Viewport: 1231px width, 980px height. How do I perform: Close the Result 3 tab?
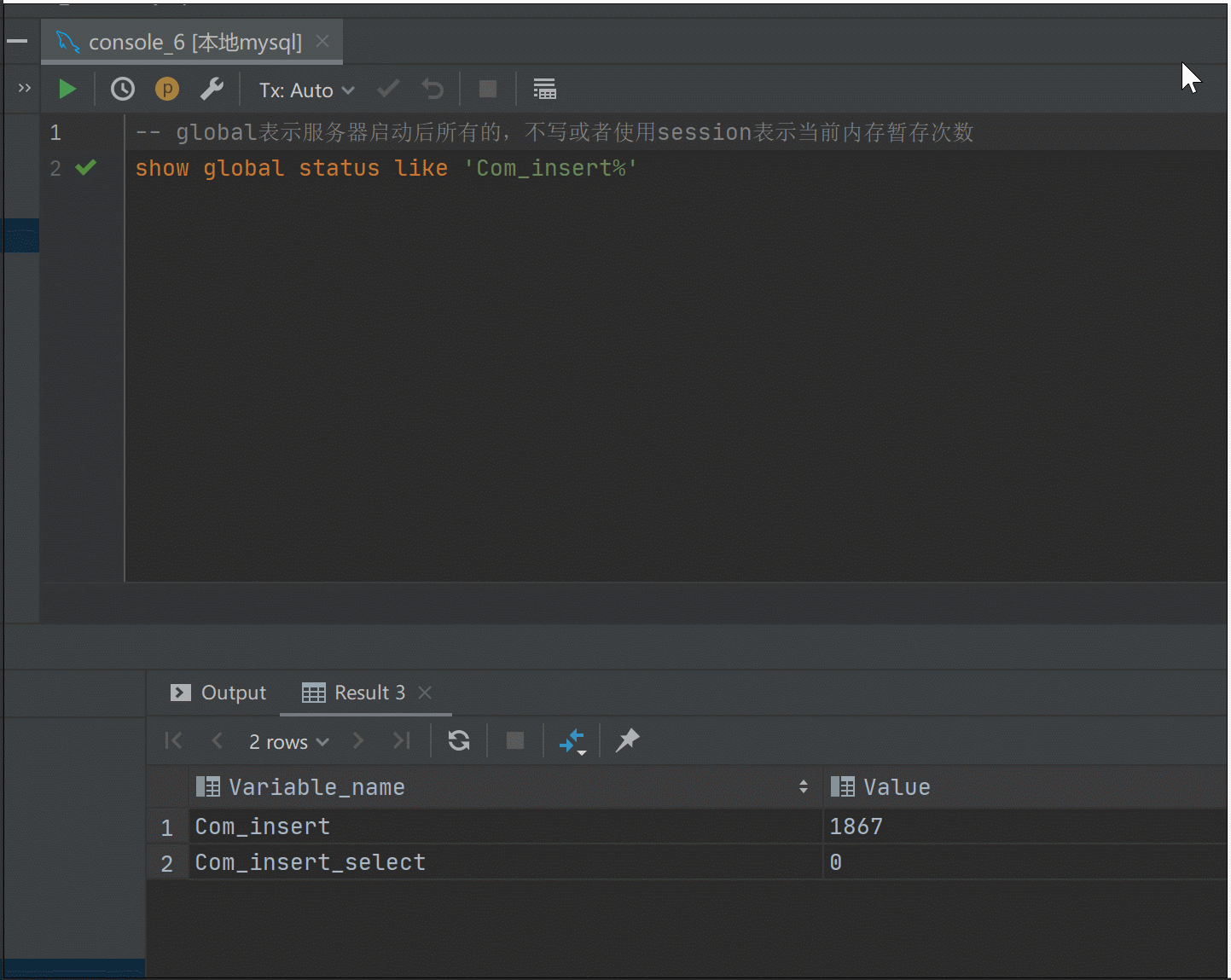425,693
